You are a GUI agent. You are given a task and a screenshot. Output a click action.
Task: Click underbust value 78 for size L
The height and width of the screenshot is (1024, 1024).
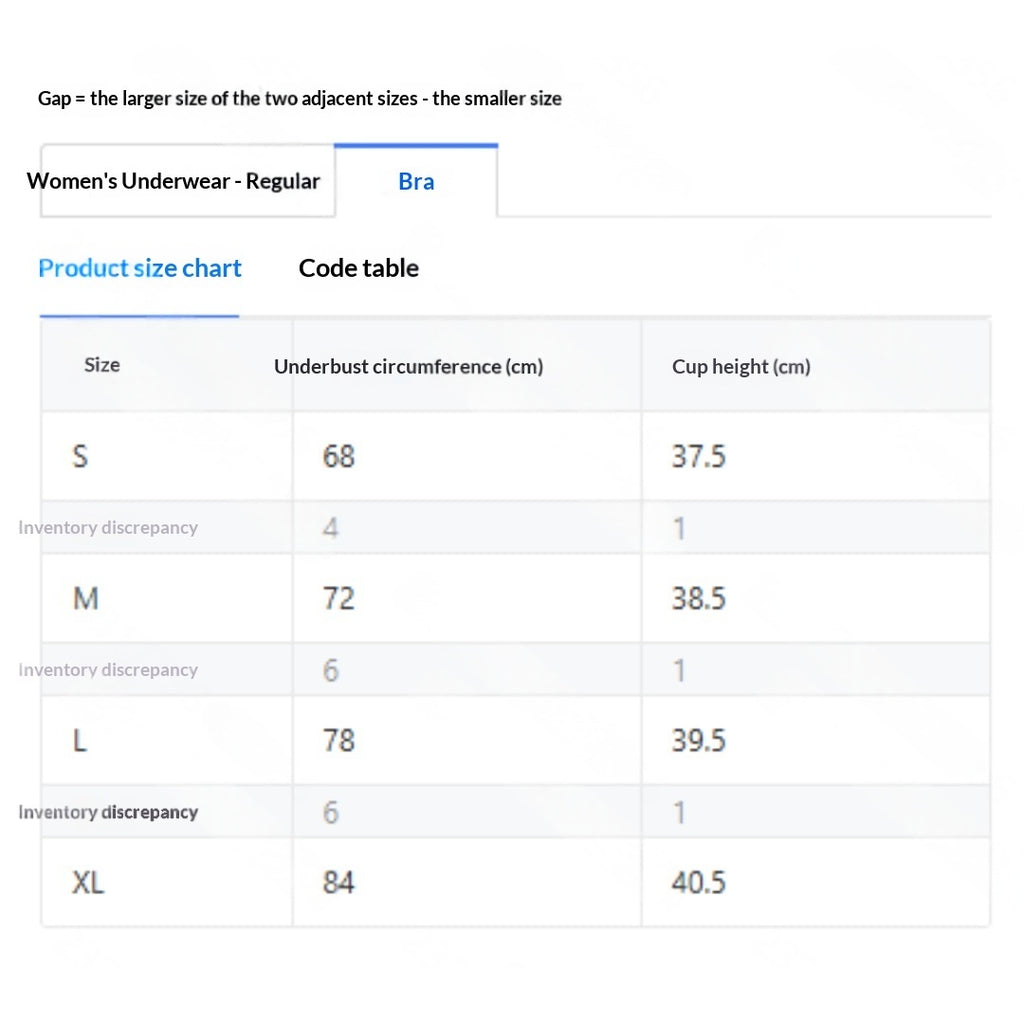338,741
